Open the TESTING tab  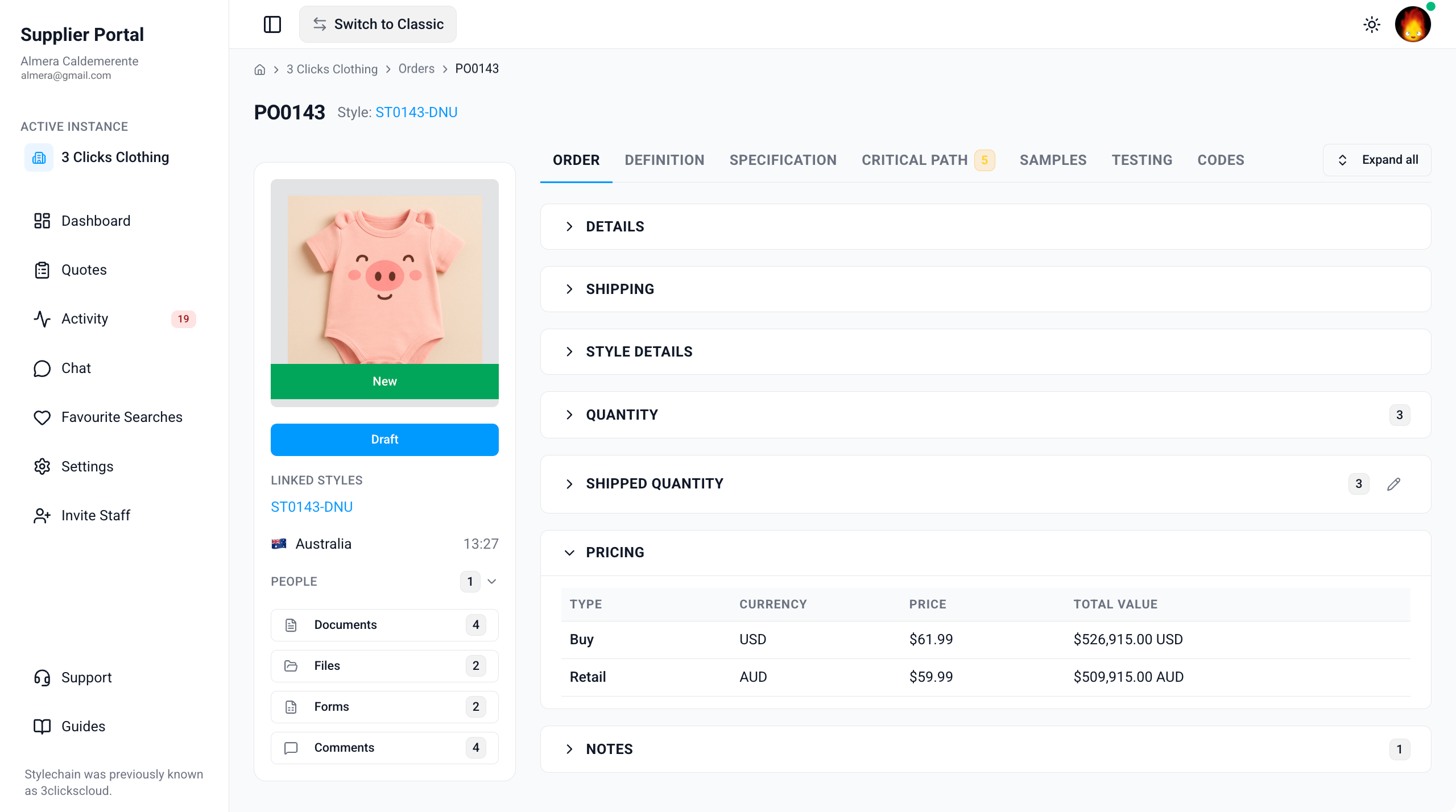(1142, 160)
